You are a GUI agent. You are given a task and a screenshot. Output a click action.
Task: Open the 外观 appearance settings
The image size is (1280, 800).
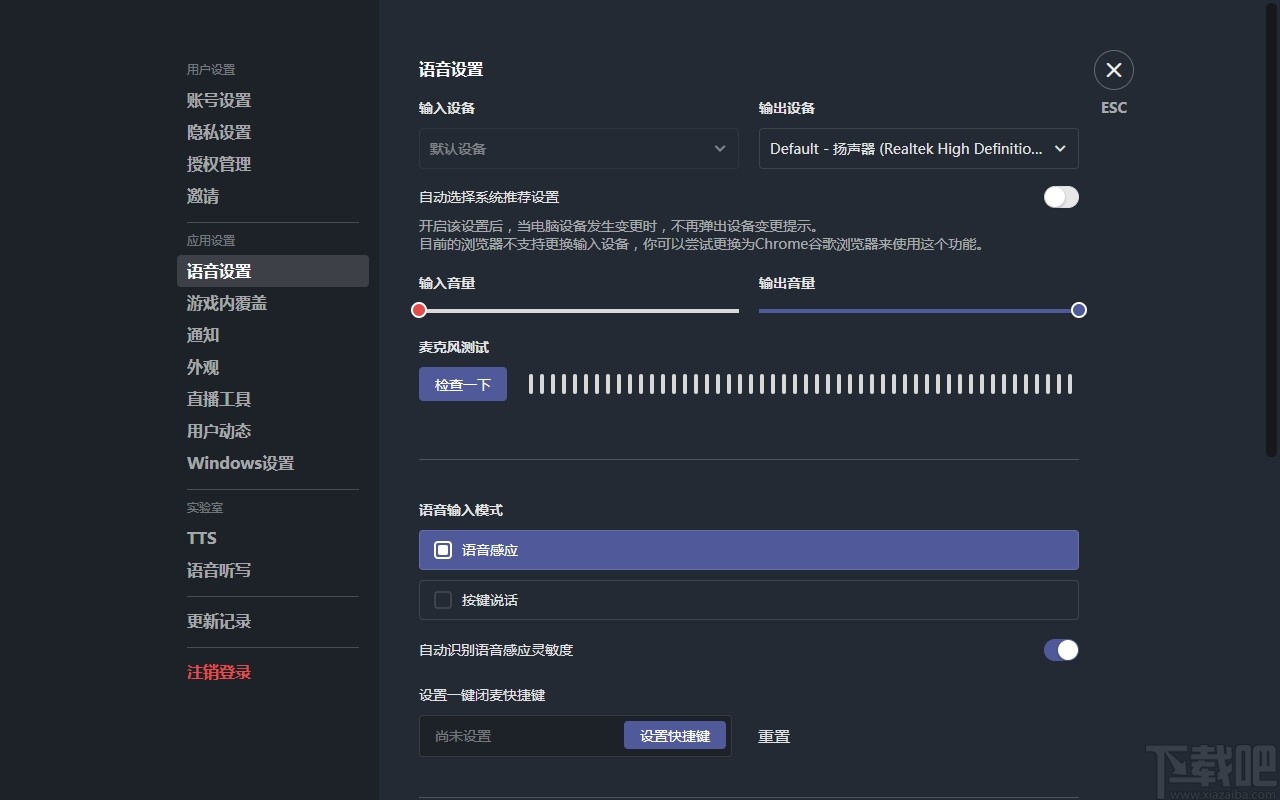coord(203,367)
